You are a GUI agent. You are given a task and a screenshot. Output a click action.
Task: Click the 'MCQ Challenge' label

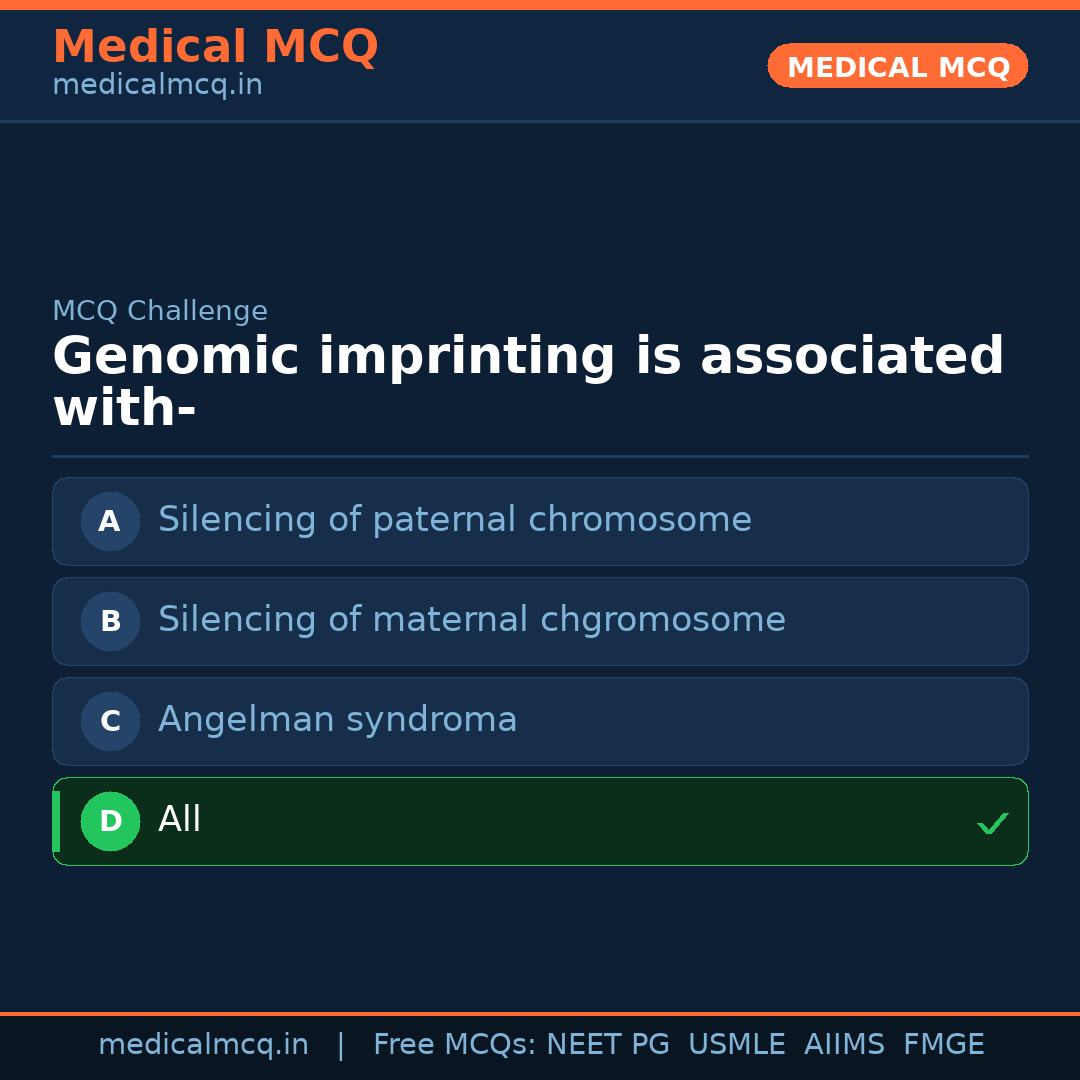click(160, 311)
